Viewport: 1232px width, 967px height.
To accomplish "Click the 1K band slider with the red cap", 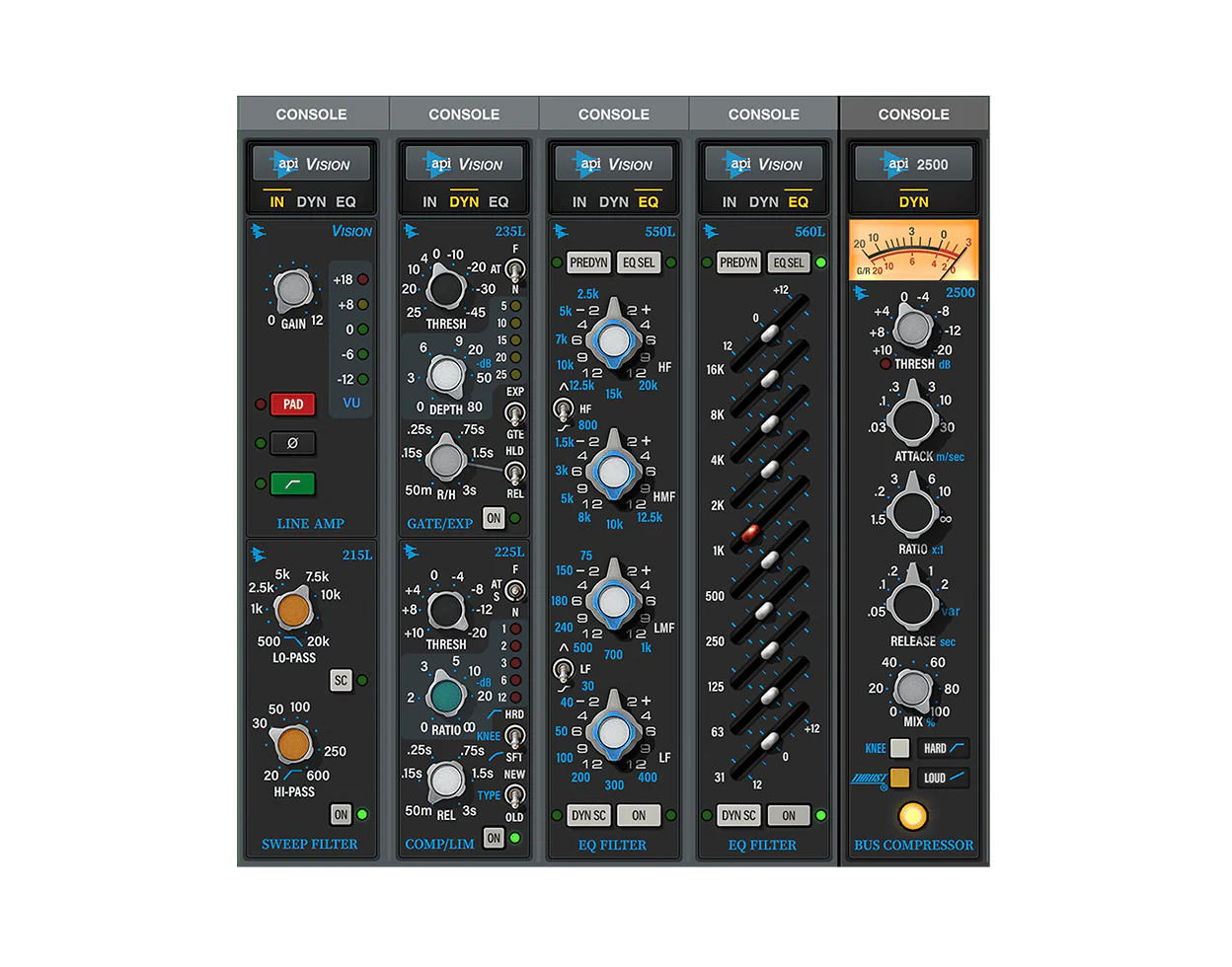I will (x=750, y=534).
